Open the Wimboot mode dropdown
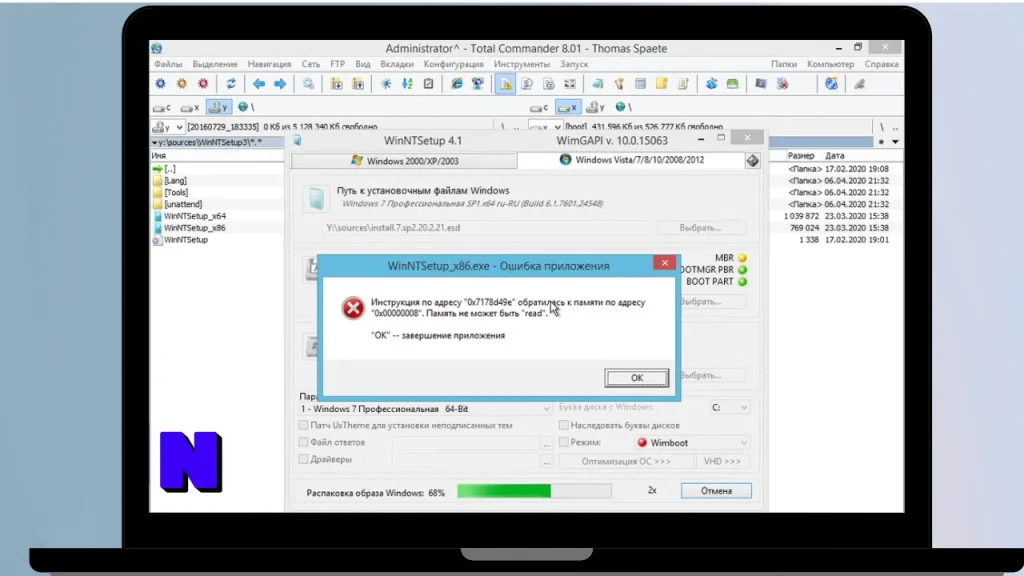This screenshot has height=576, width=1024. [692, 443]
